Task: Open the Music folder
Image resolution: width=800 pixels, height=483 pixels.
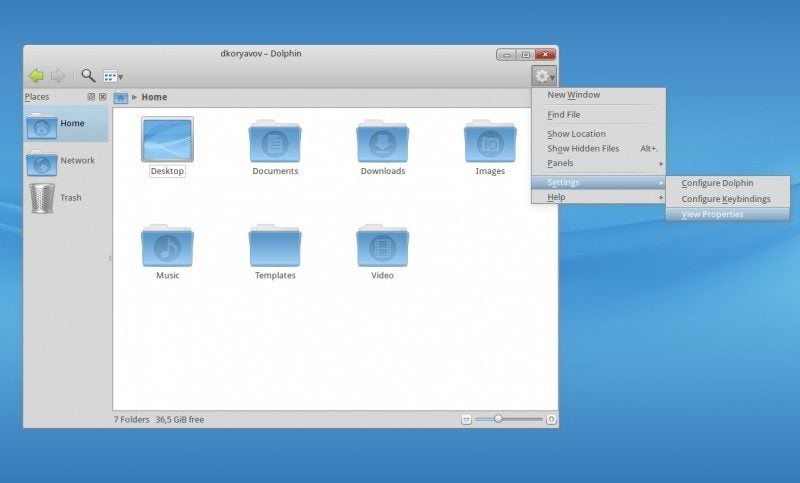Action: [167, 247]
